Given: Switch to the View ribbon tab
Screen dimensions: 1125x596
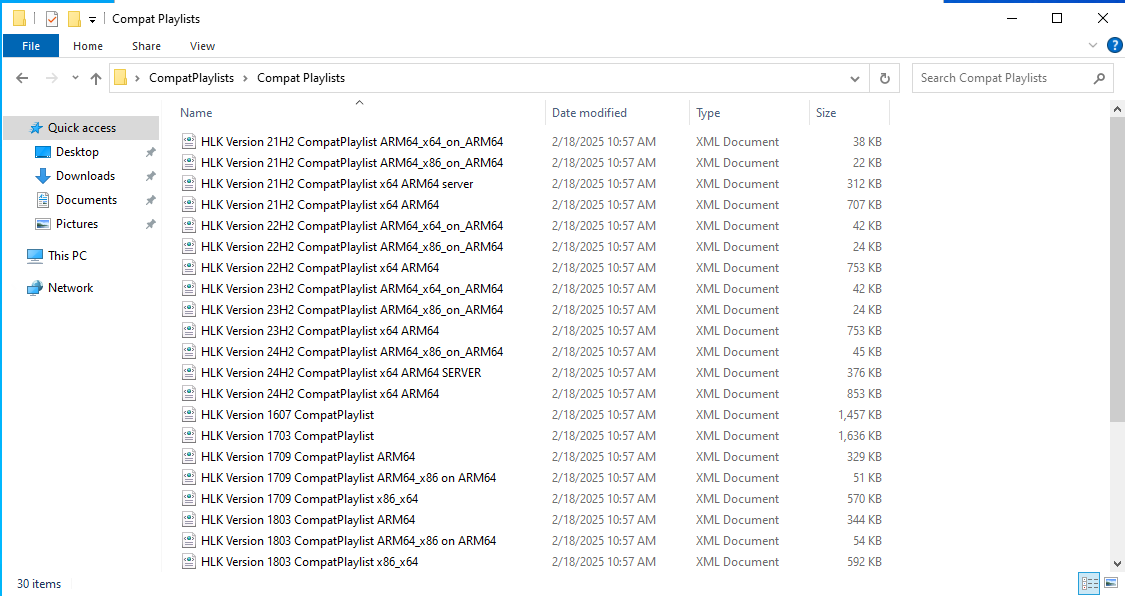Looking at the screenshot, I should pos(202,46).
